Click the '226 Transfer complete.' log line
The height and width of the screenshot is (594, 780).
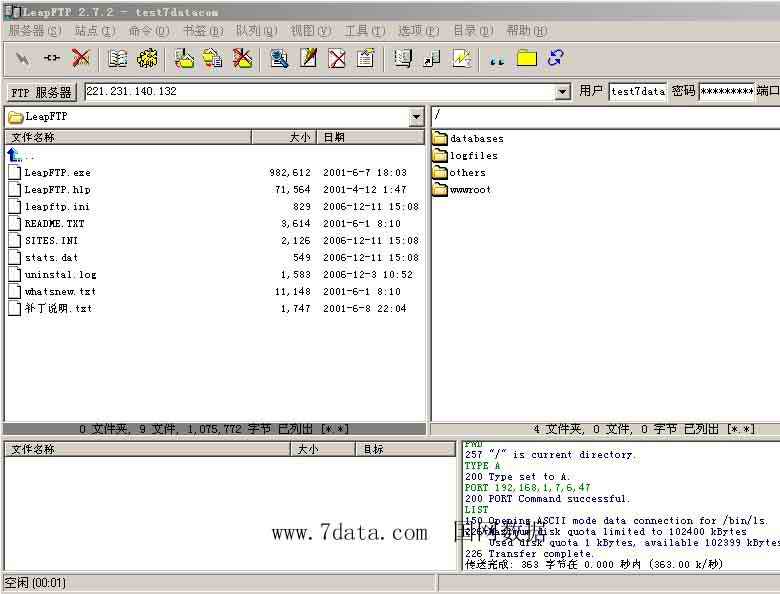click(530, 553)
